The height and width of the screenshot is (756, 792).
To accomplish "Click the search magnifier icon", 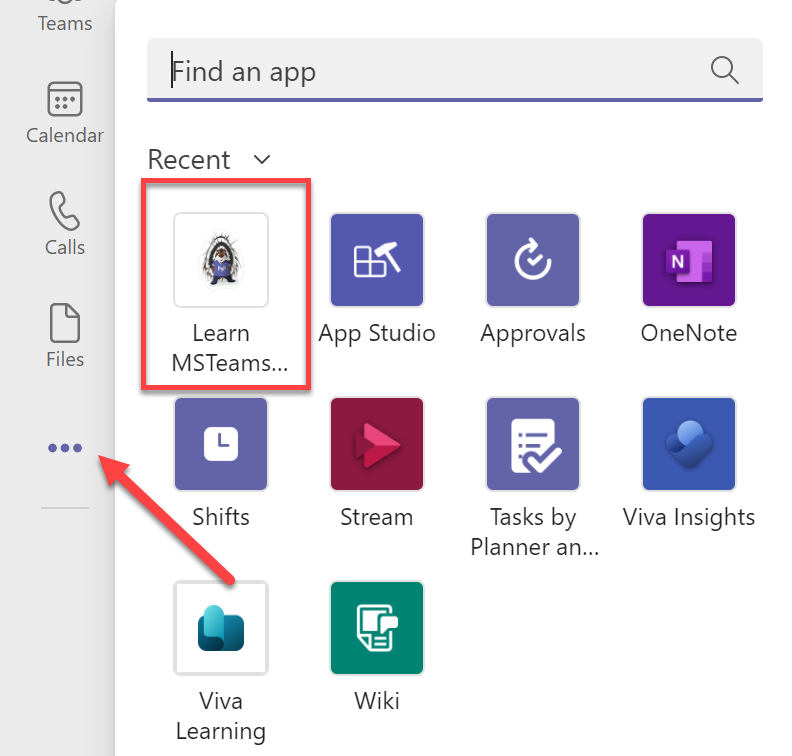I will [x=725, y=70].
